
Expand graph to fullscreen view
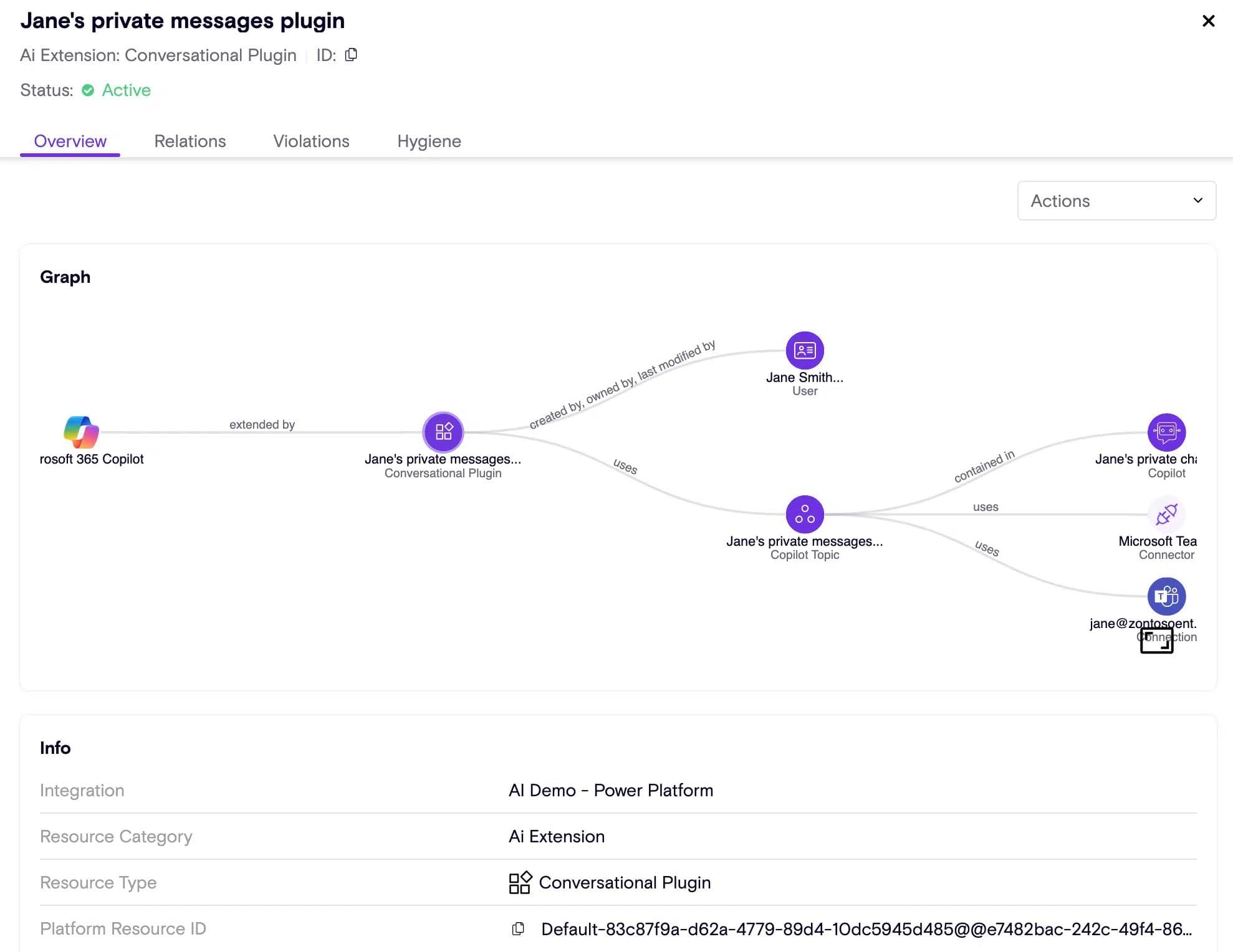[x=1156, y=640]
